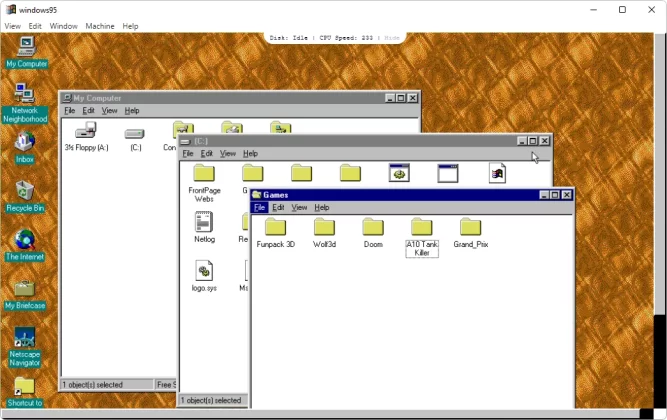Select the Shortcut to folder desktop icon

[25, 392]
